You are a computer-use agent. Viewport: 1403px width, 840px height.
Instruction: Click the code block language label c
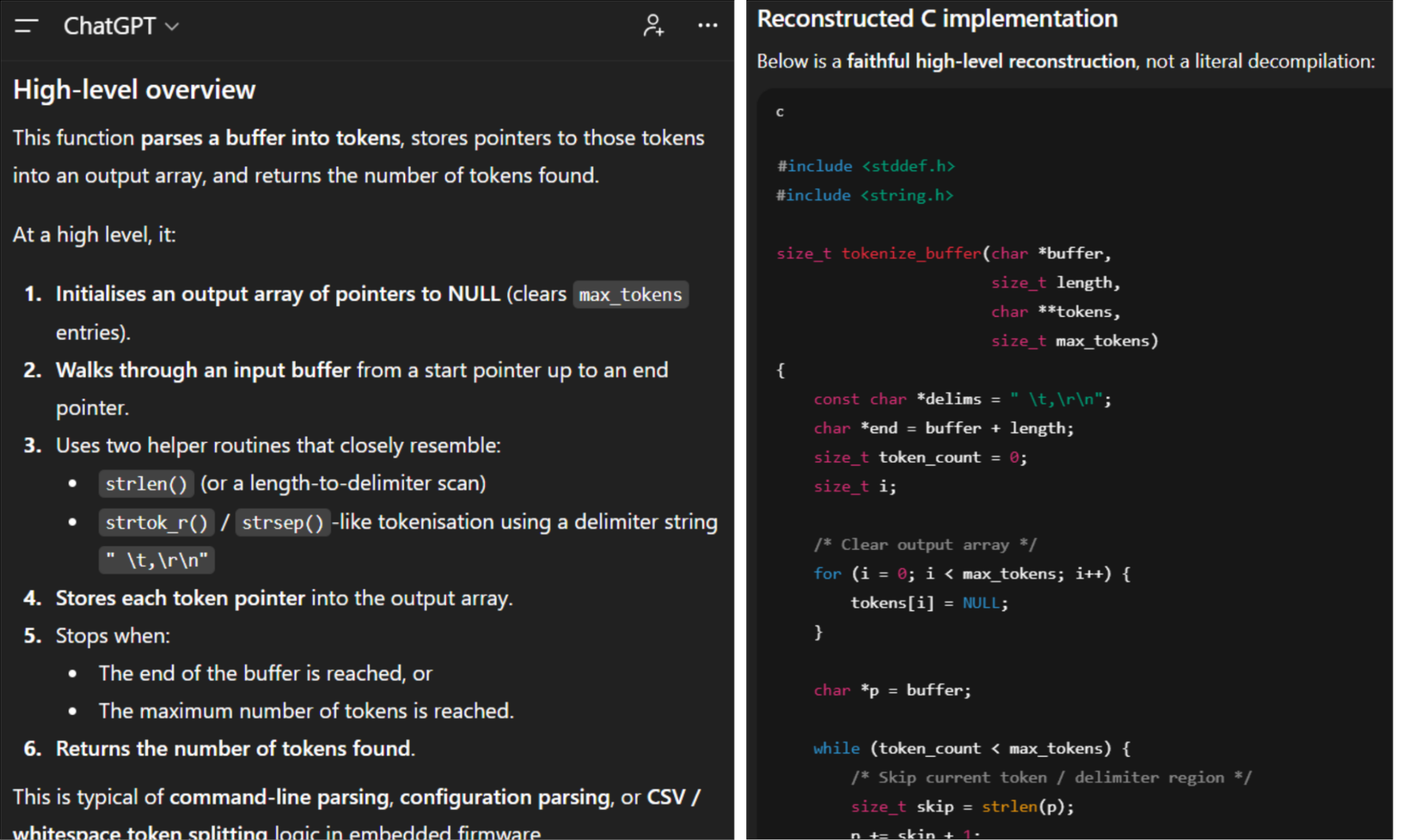[x=779, y=112]
